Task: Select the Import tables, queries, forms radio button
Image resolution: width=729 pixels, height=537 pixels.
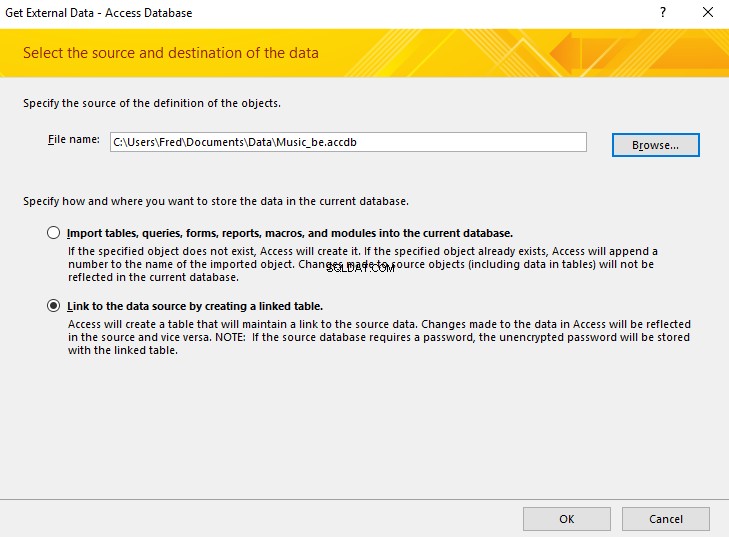Action: tap(53, 232)
